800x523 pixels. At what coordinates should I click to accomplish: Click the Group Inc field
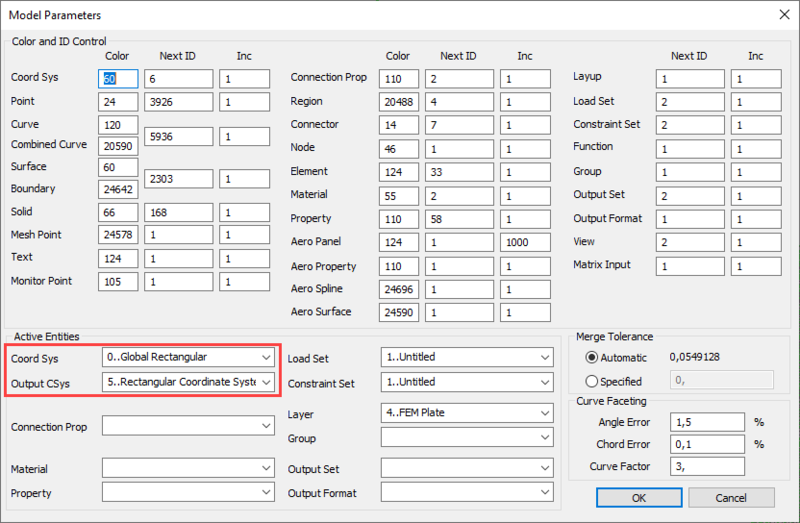click(756, 172)
